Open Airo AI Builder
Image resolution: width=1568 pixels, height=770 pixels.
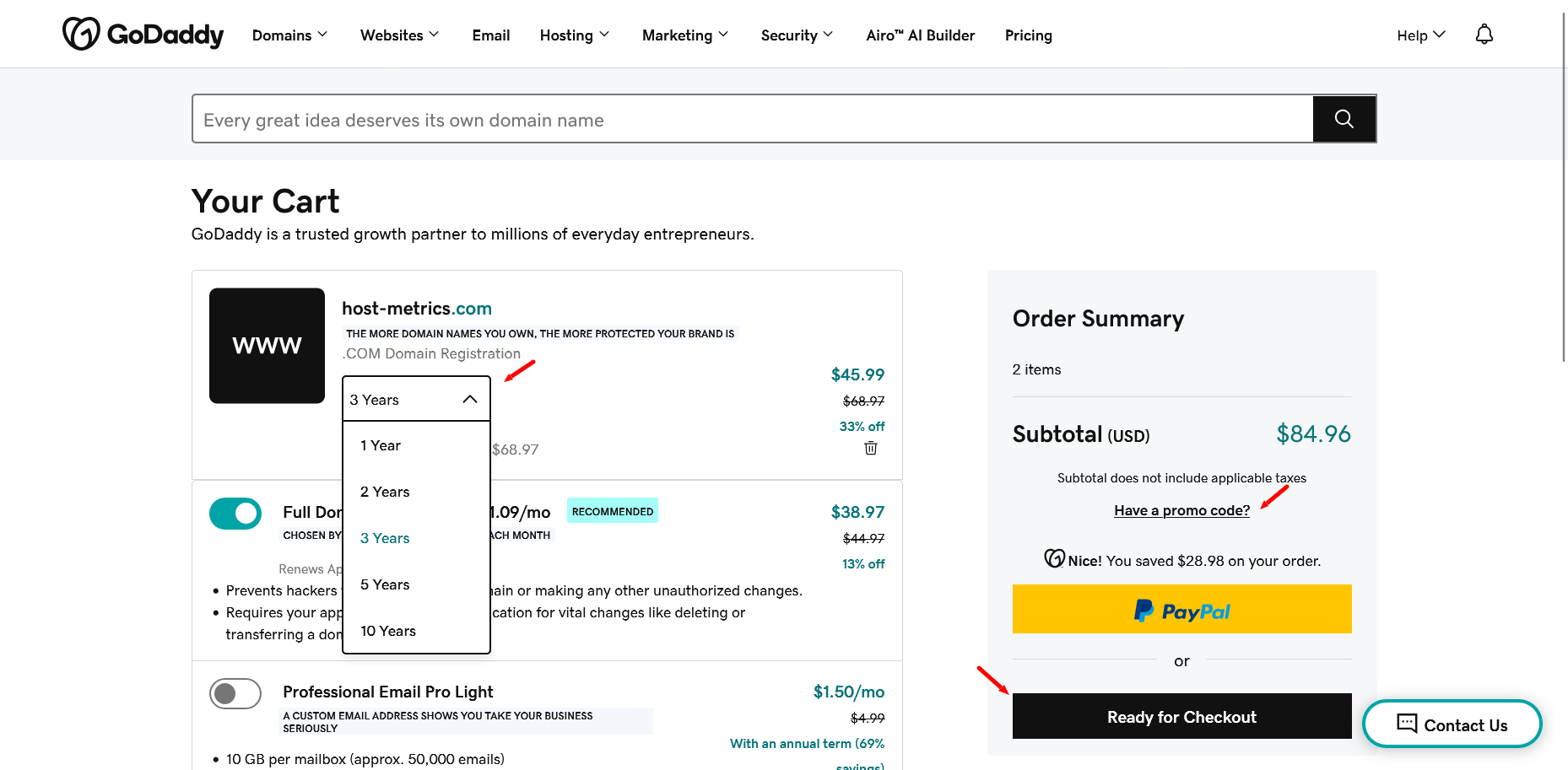tap(921, 35)
